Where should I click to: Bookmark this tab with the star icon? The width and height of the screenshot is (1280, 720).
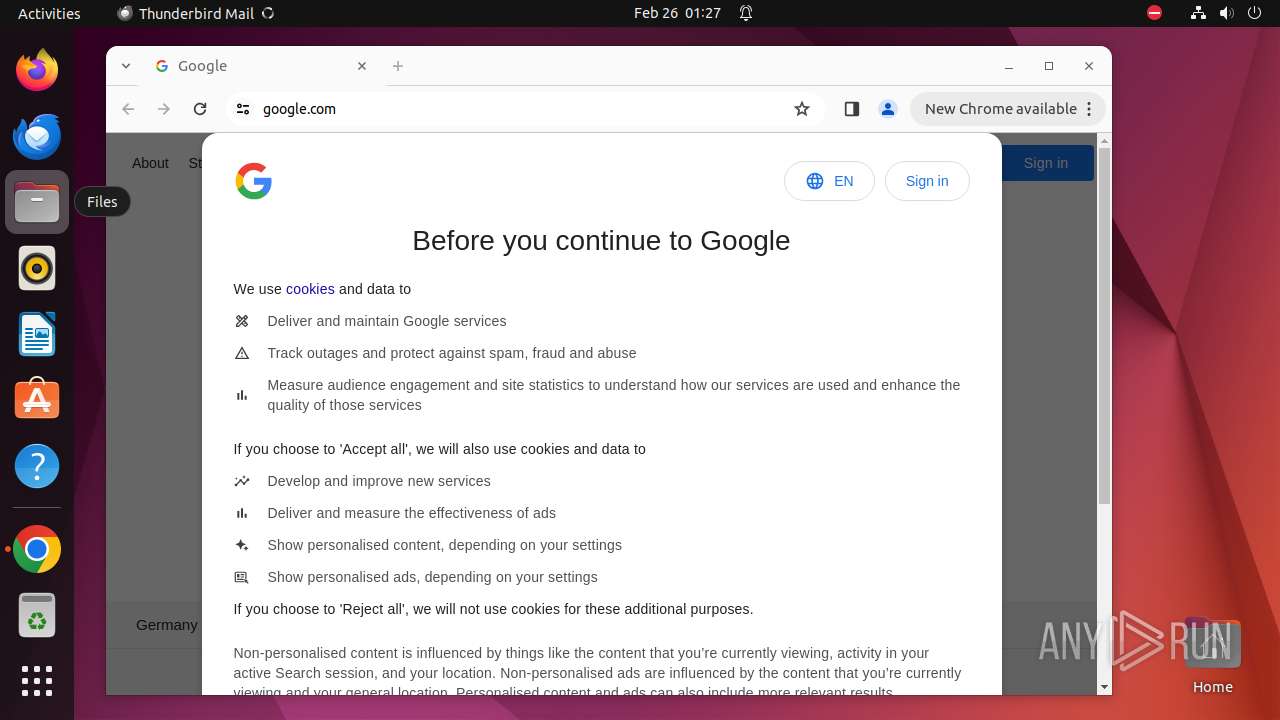(x=802, y=109)
